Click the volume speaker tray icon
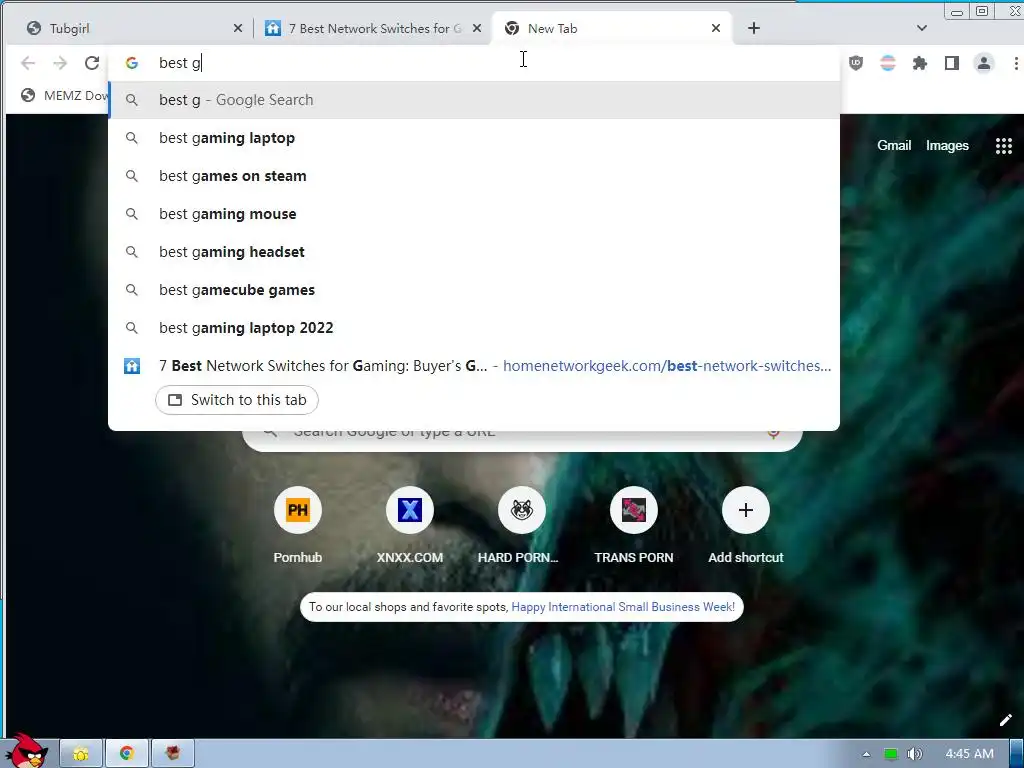Image resolution: width=1024 pixels, height=768 pixels. [914, 754]
